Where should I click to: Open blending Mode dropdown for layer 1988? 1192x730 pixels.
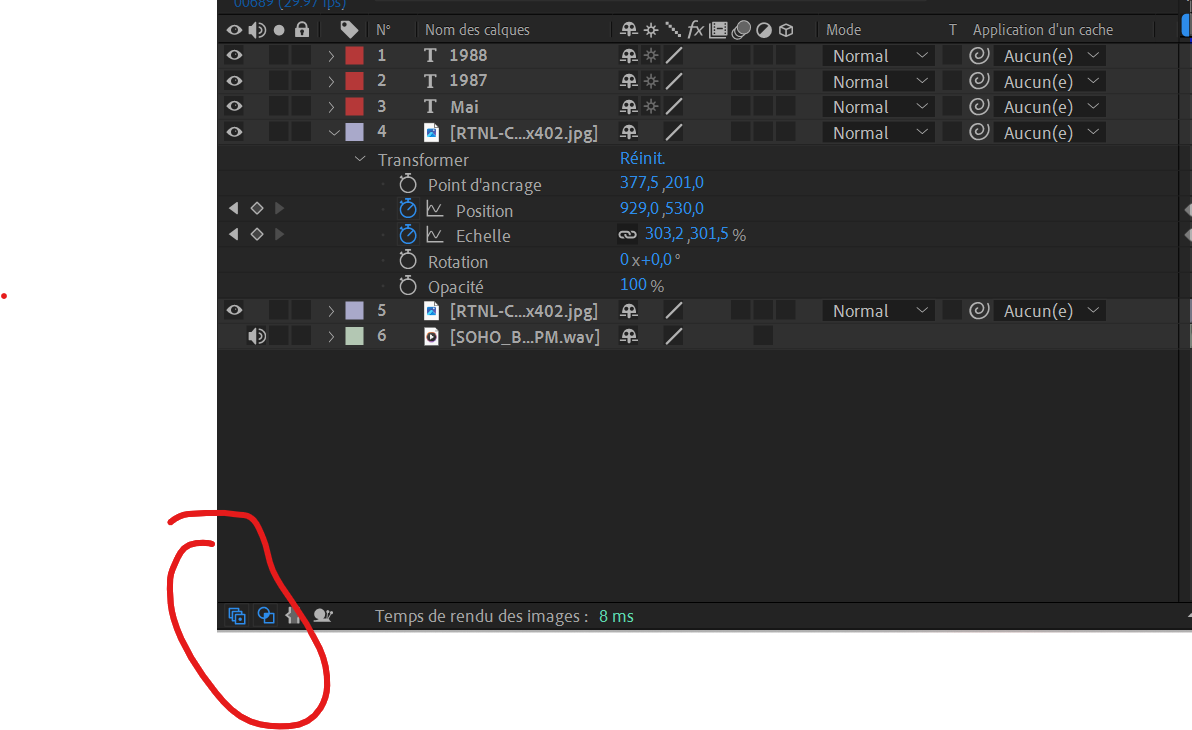(880, 56)
